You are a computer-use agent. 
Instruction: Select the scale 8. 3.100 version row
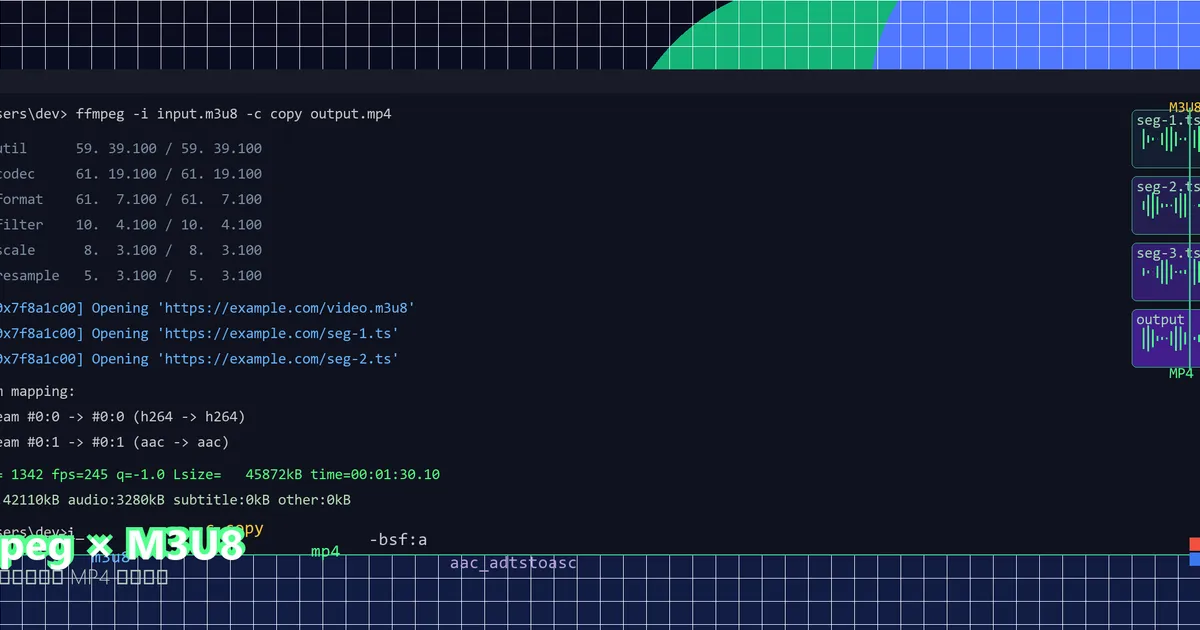131,250
